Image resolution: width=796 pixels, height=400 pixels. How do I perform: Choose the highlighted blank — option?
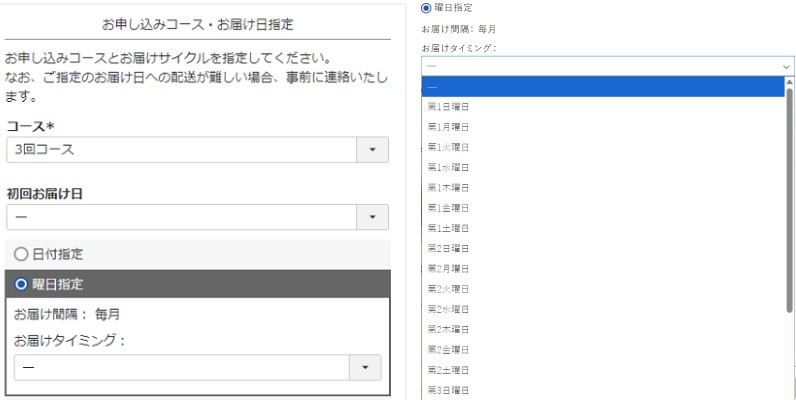[600, 86]
